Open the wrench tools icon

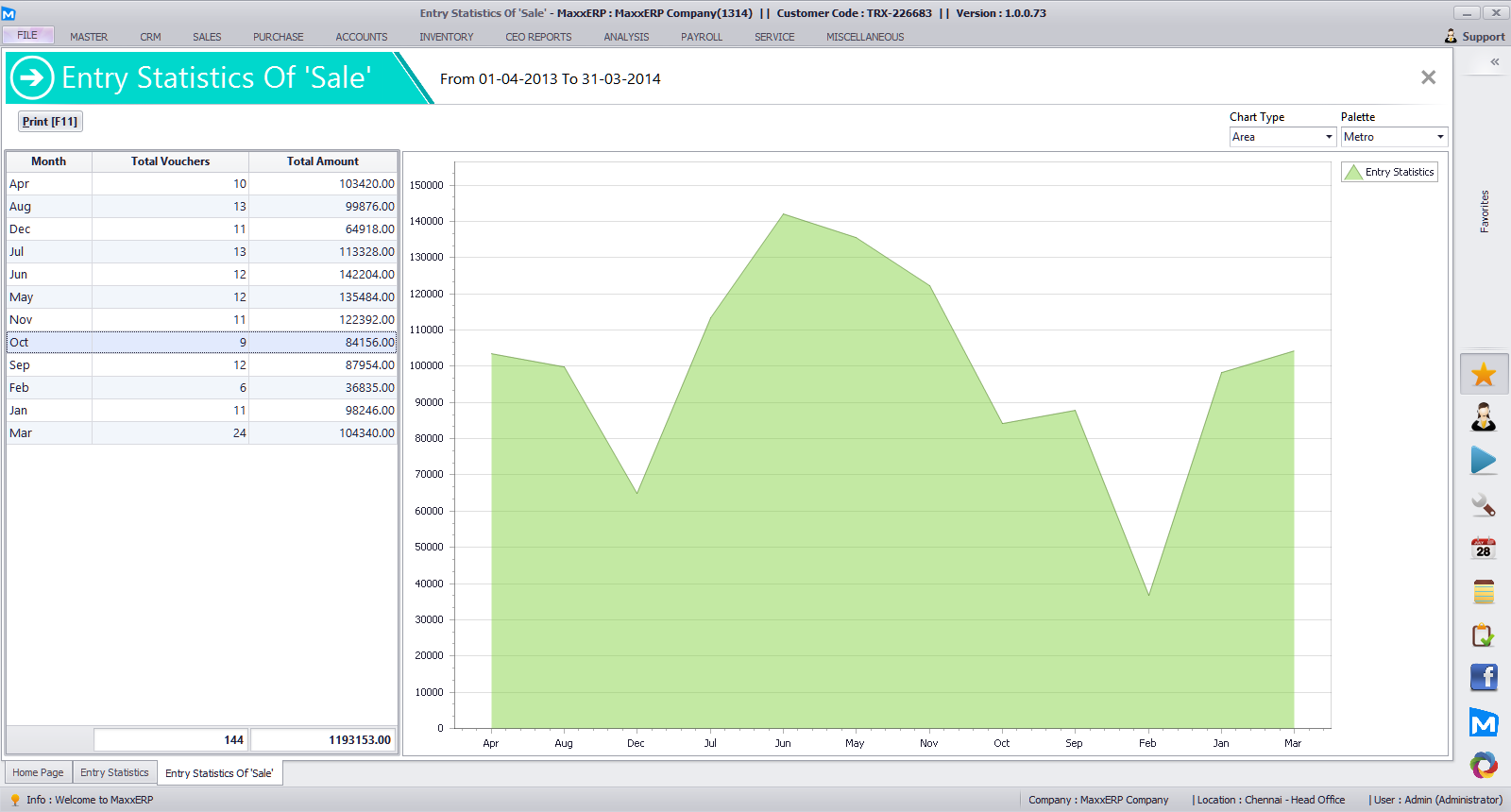[x=1484, y=505]
